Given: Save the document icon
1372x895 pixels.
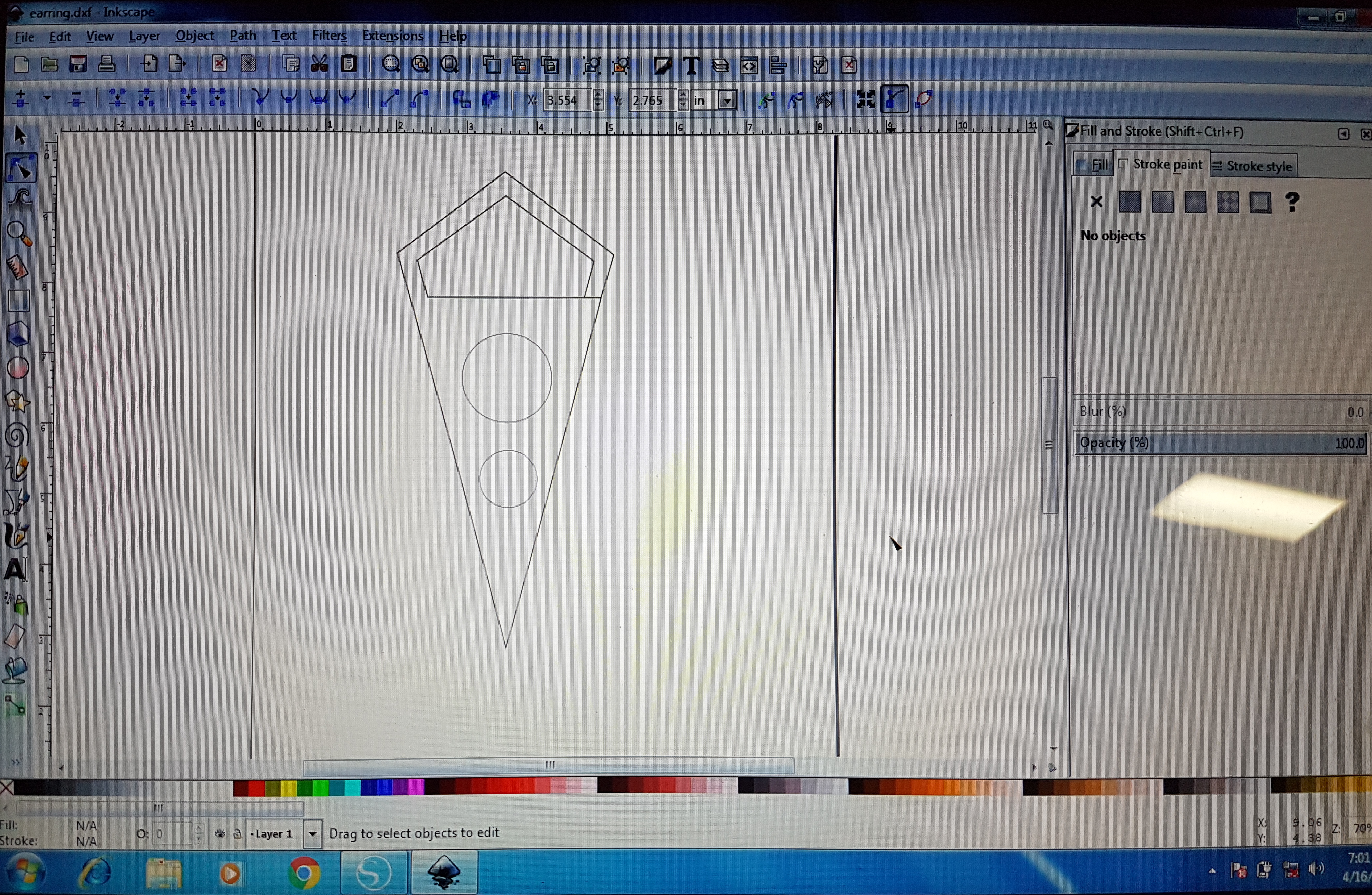Looking at the screenshot, I should pos(78,64).
